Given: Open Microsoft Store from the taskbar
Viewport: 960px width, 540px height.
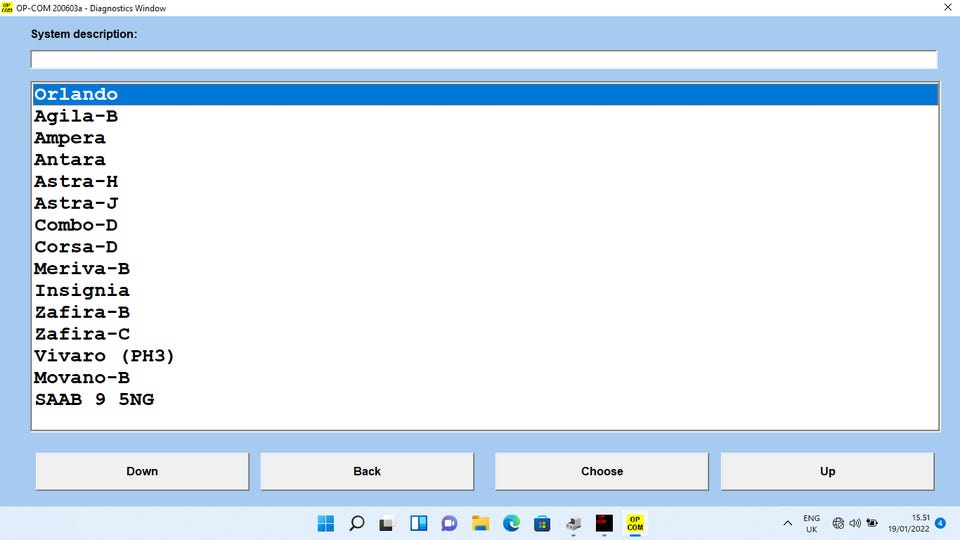Looking at the screenshot, I should [x=542, y=523].
